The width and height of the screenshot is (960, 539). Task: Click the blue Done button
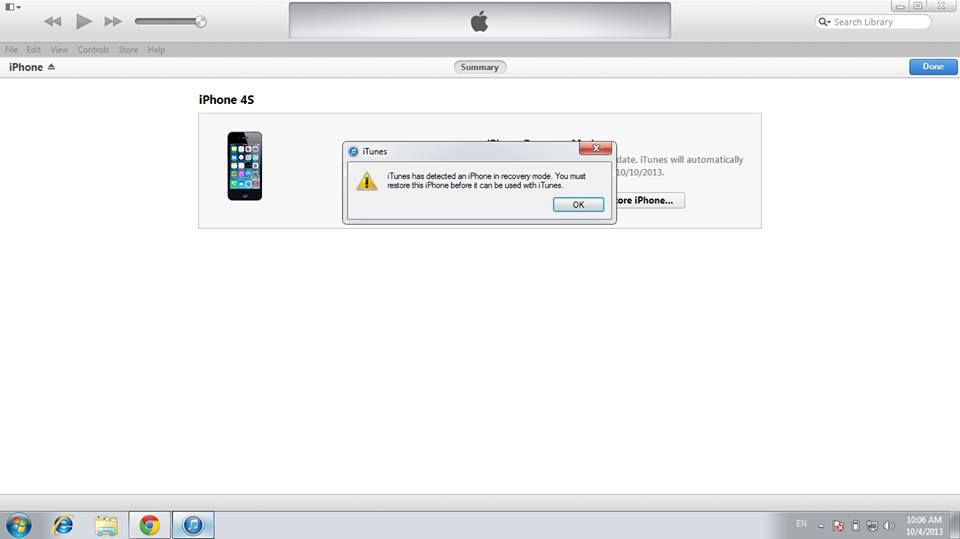coord(933,67)
